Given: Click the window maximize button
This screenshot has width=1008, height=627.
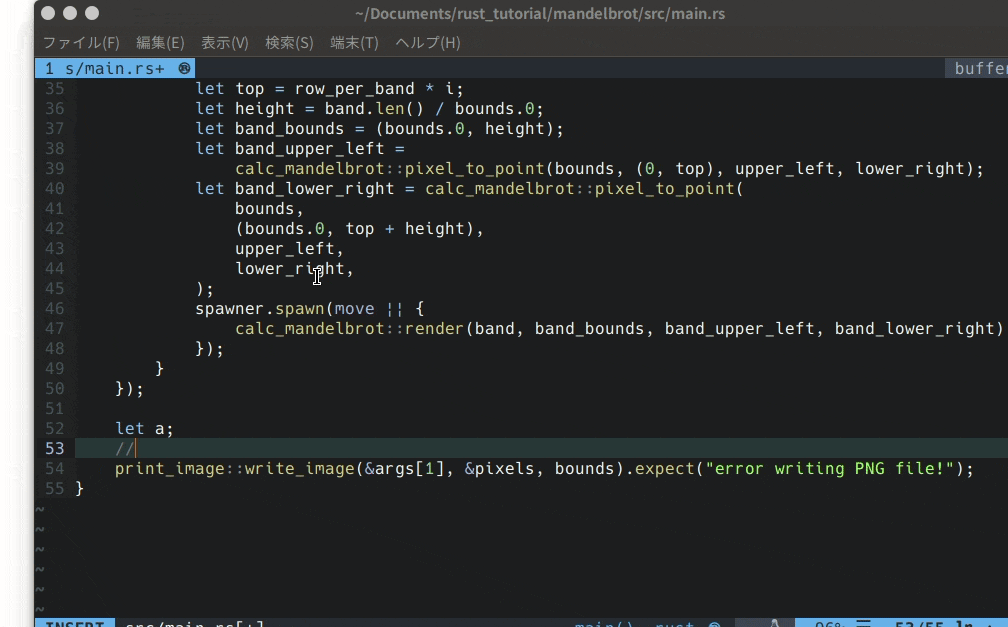Looking at the screenshot, I should 92,13.
